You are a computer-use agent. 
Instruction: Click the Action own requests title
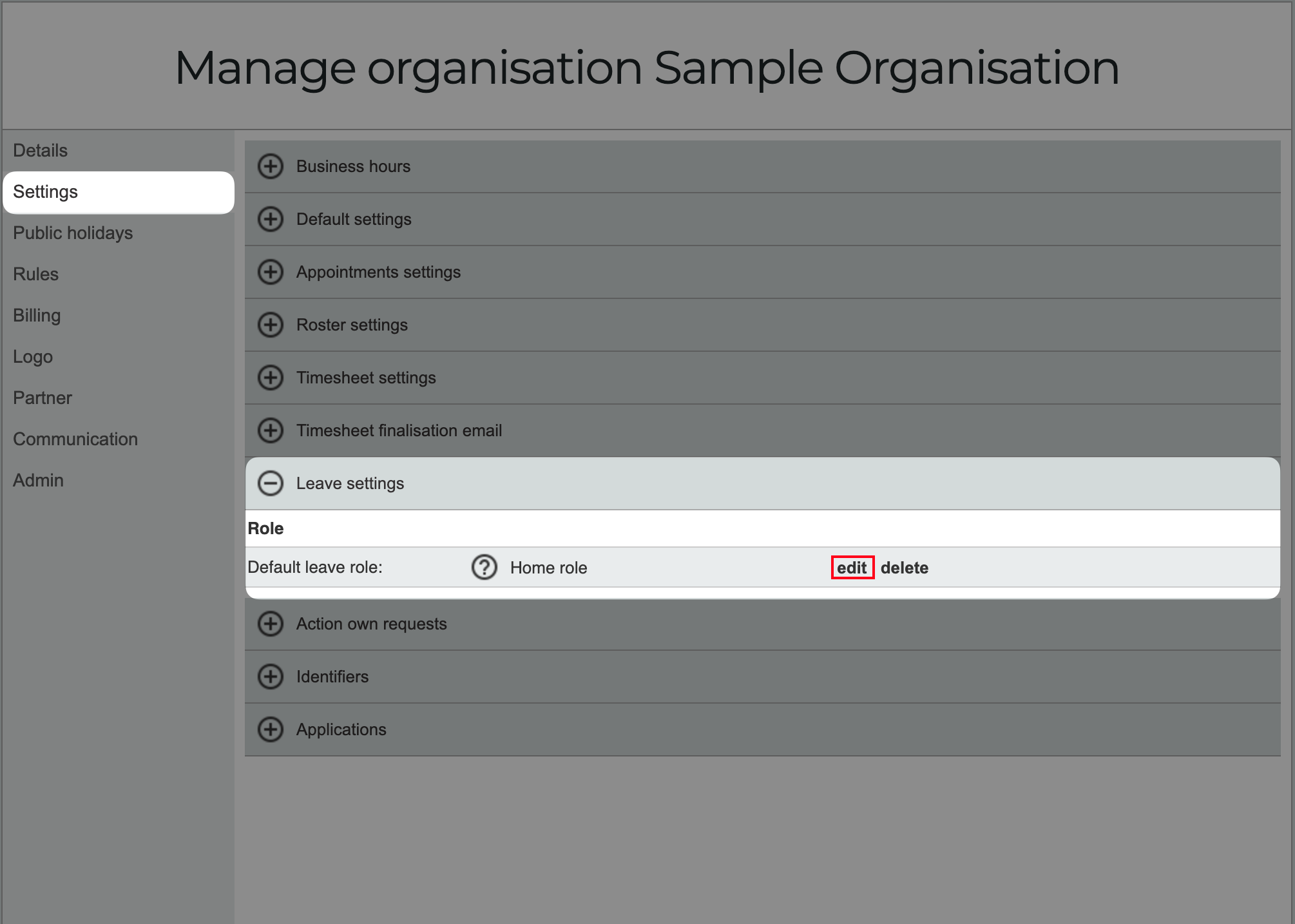[371, 624]
